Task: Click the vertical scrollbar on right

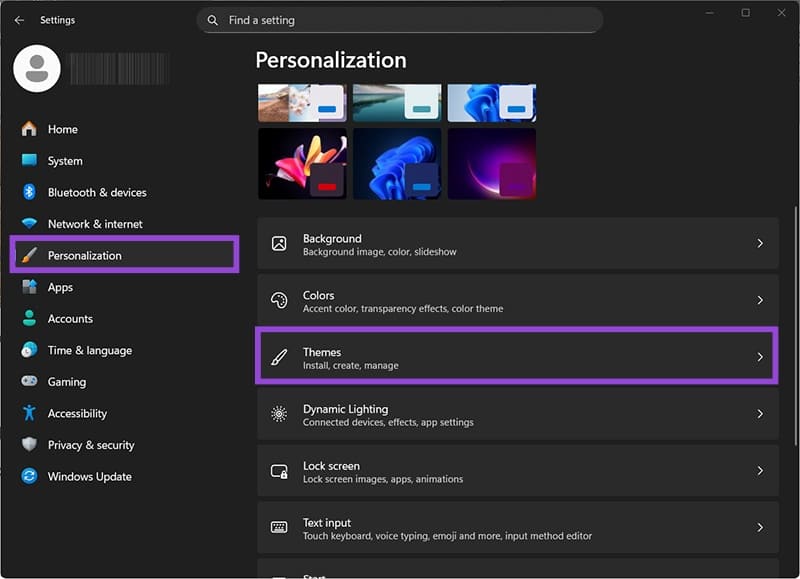Action: point(796,326)
